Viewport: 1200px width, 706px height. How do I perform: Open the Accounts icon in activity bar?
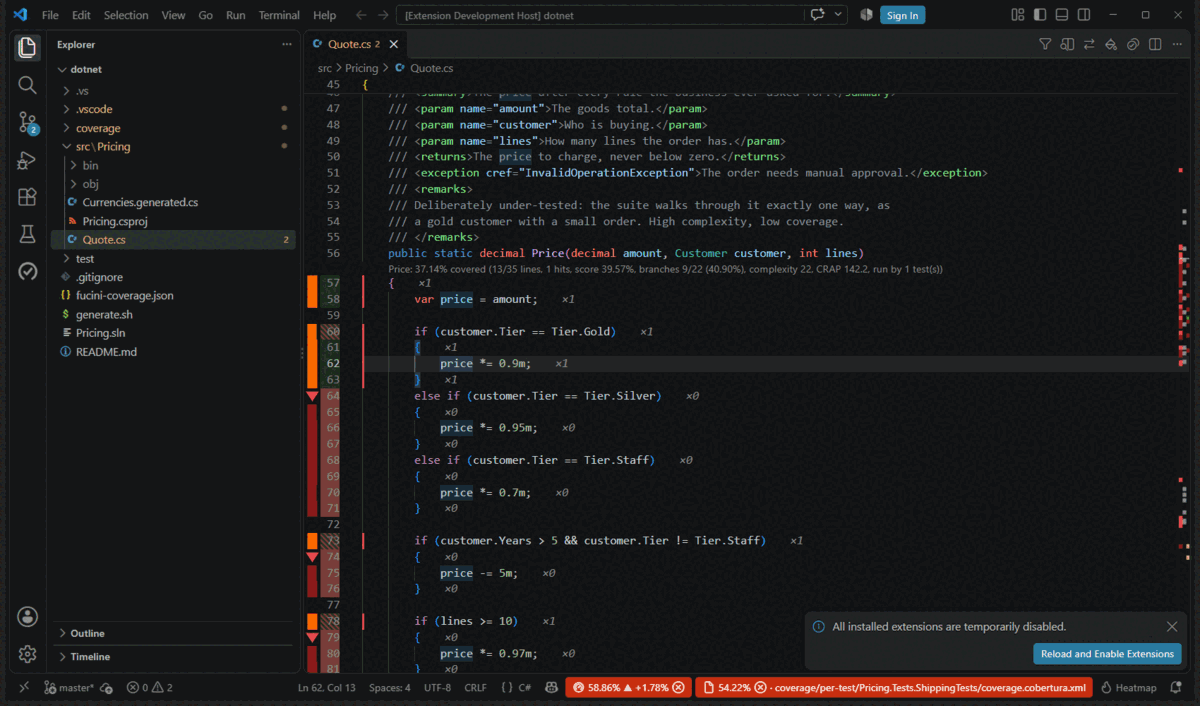click(x=27, y=616)
